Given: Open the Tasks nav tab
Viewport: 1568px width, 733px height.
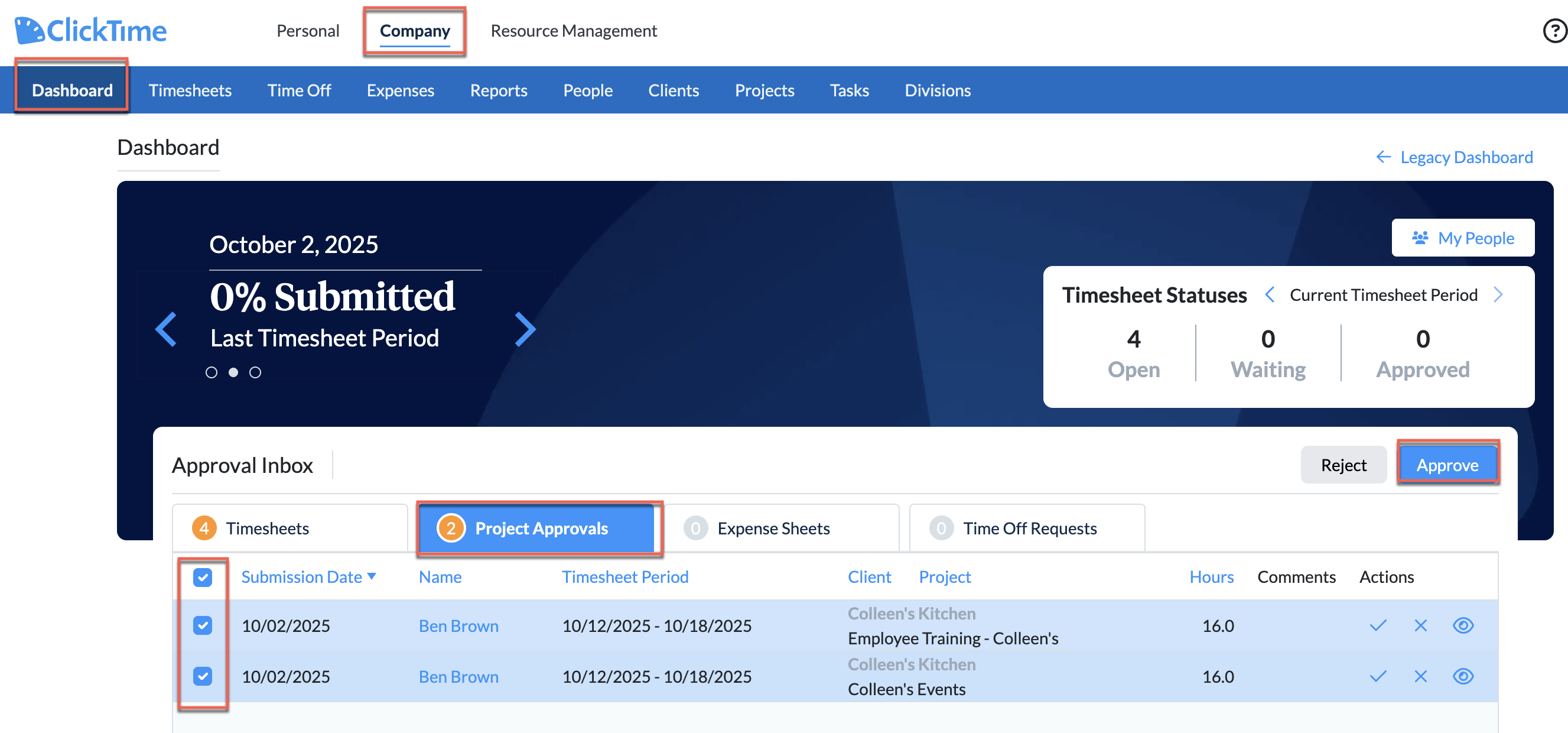Looking at the screenshot, I should pos(849,90).
